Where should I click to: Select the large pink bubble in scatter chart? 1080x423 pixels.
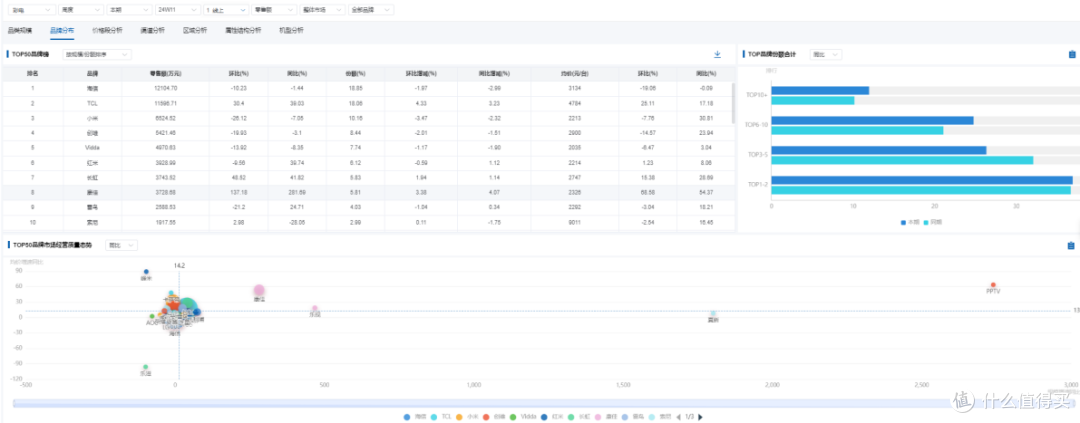coord(259,291)
